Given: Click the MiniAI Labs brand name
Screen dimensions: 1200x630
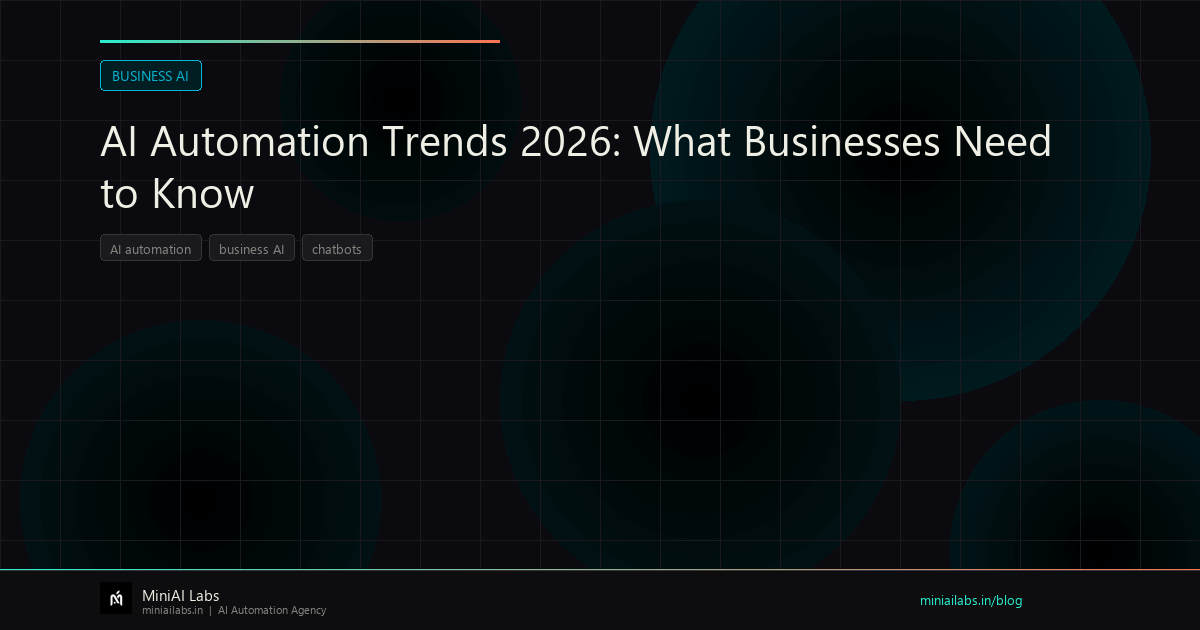Looking at the screenshot, I should pyautogui.click(x=181, y=596).
